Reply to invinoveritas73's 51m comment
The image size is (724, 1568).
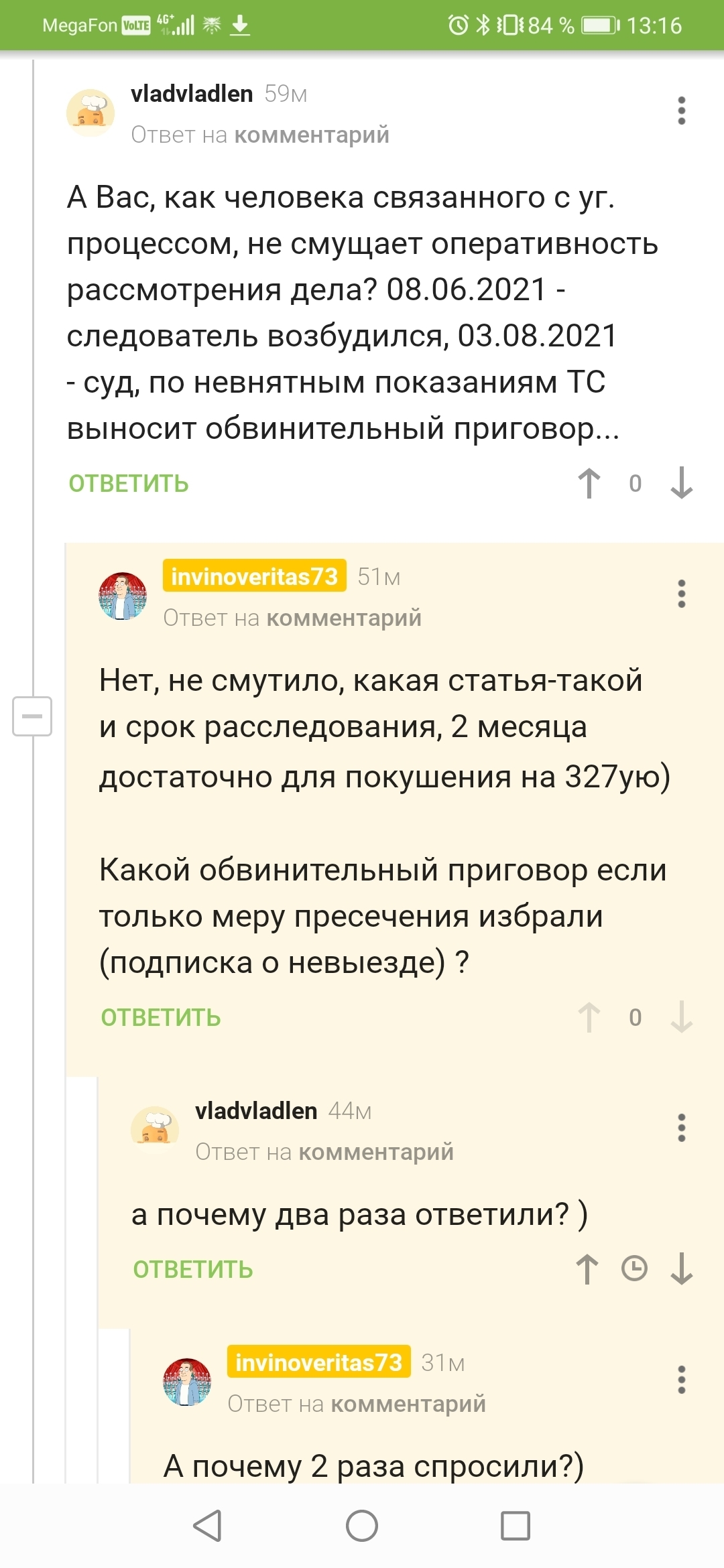click(x=161, y=1018)
